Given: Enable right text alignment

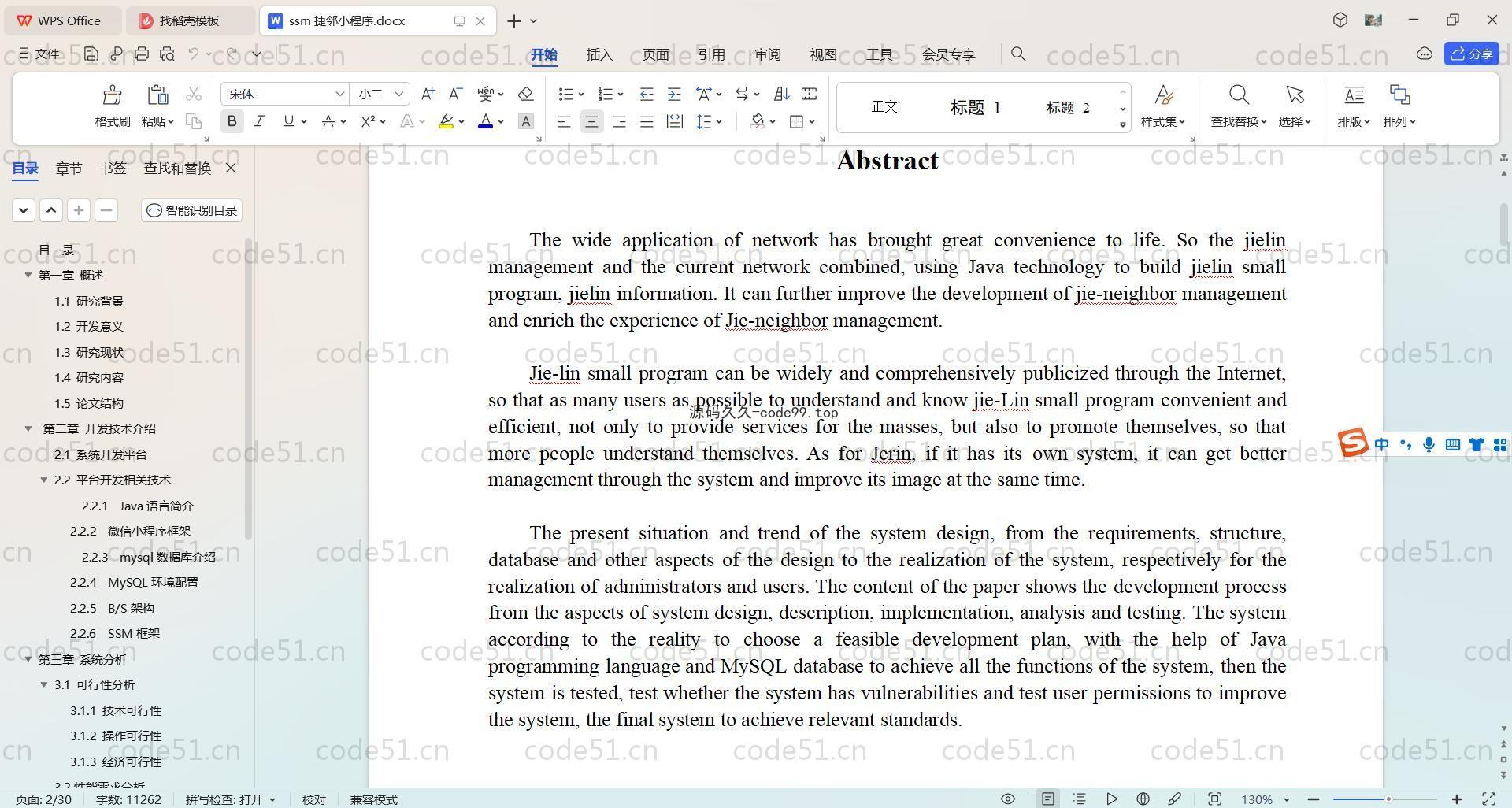Looking at the screenshot, I should (619, 121).
